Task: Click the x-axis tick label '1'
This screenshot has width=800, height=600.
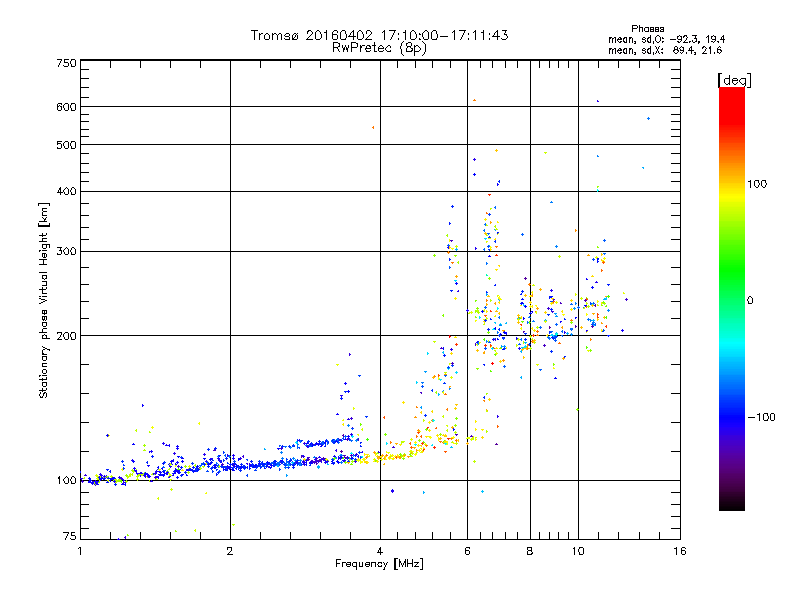Action: tap(80, 551)
